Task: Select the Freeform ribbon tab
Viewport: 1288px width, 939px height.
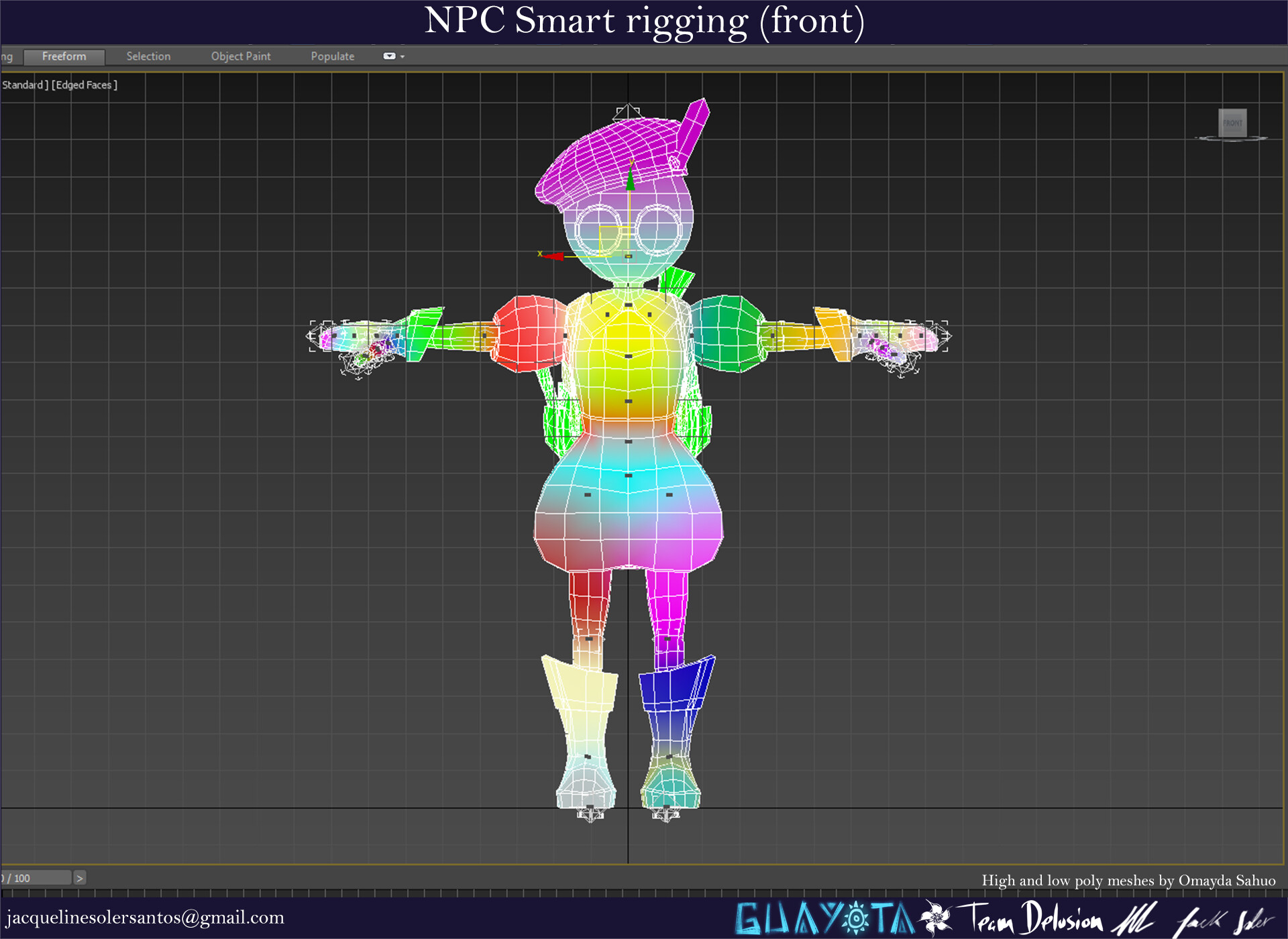Action: pyautogui.click(x=64, y=56)
